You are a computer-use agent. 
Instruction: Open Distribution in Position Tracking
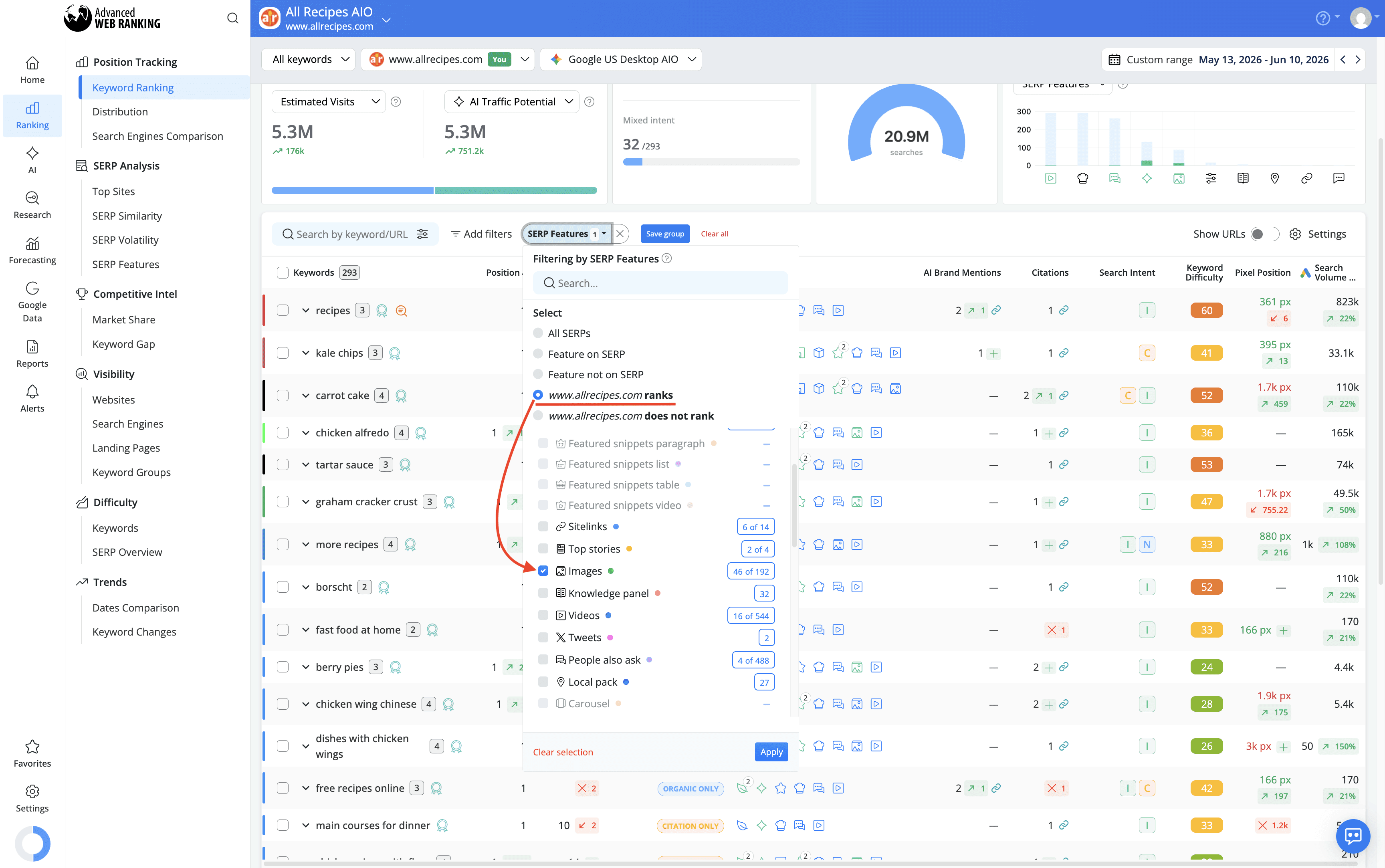coord(120,111)
